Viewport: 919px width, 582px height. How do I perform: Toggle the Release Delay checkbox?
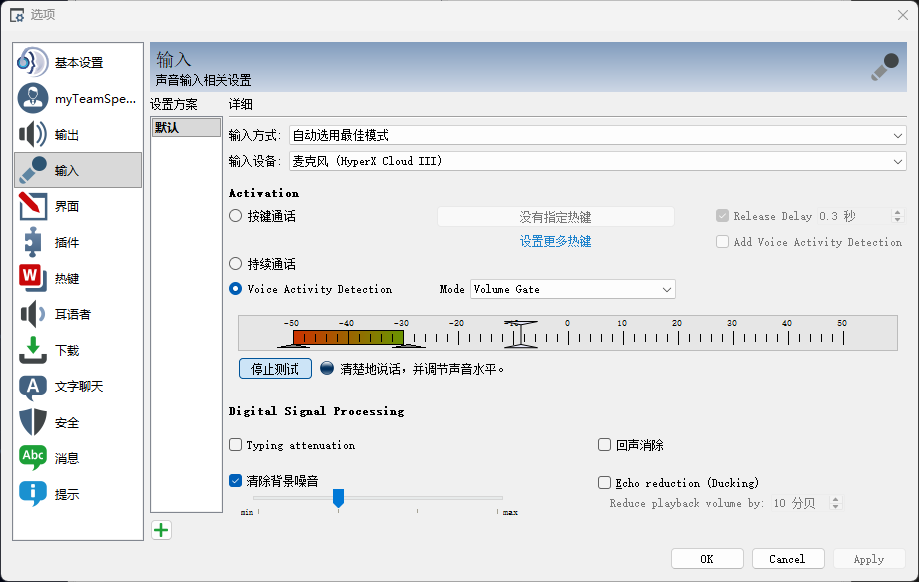(723, 216)
